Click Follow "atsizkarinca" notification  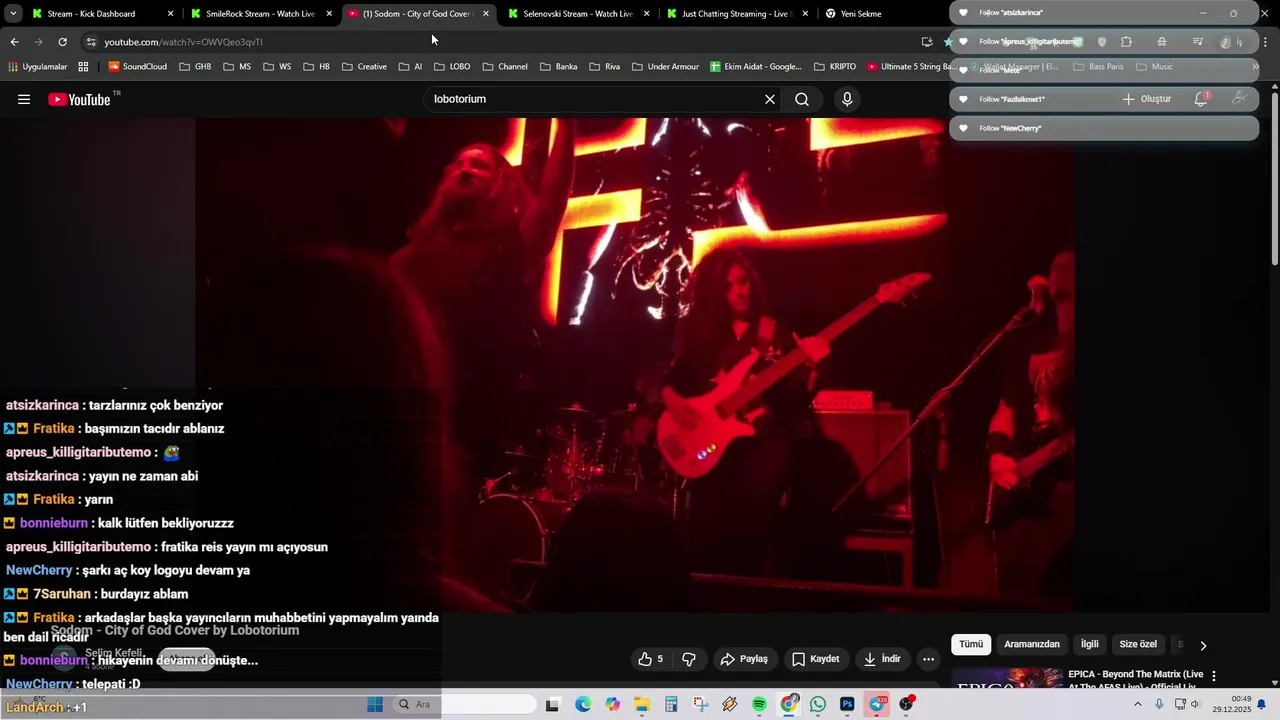pyautogui.click(x=1104, y=13)
